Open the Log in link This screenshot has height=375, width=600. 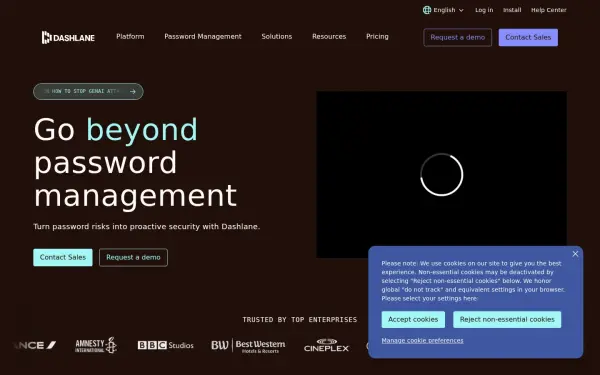(484, 10)
